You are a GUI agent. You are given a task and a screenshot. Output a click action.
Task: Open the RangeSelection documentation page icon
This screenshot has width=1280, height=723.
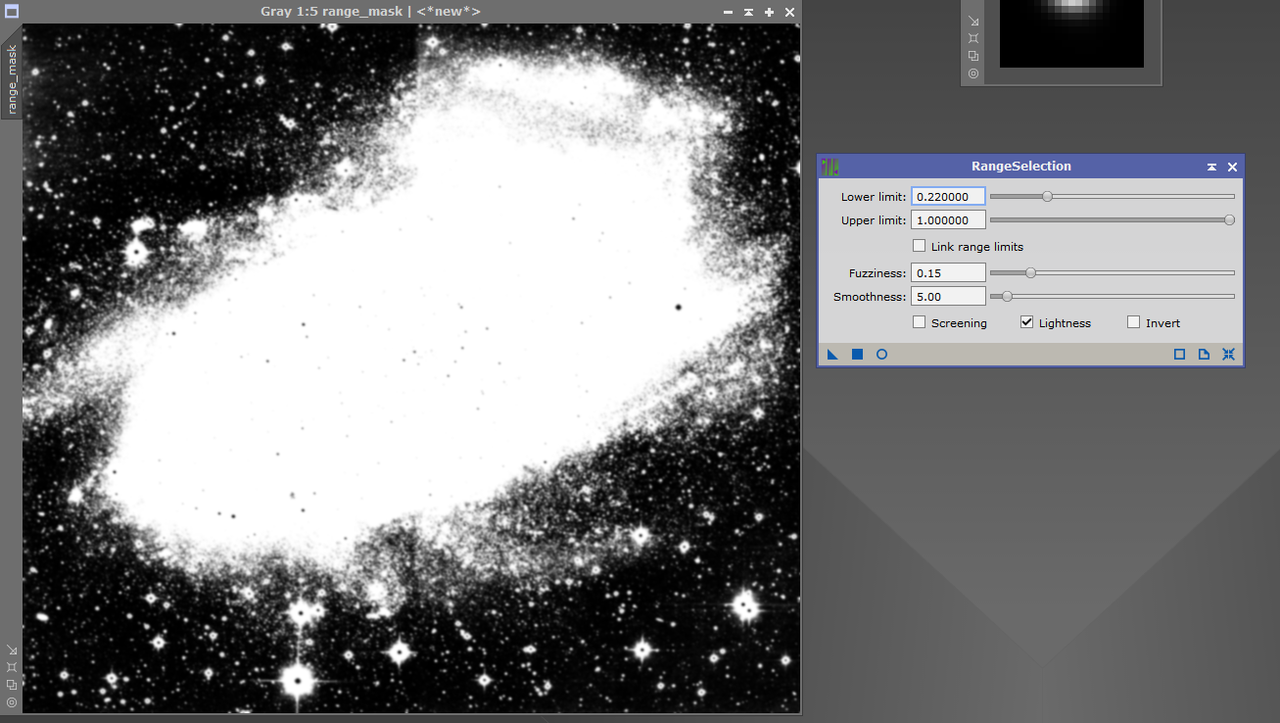[x=1204, y=354]
